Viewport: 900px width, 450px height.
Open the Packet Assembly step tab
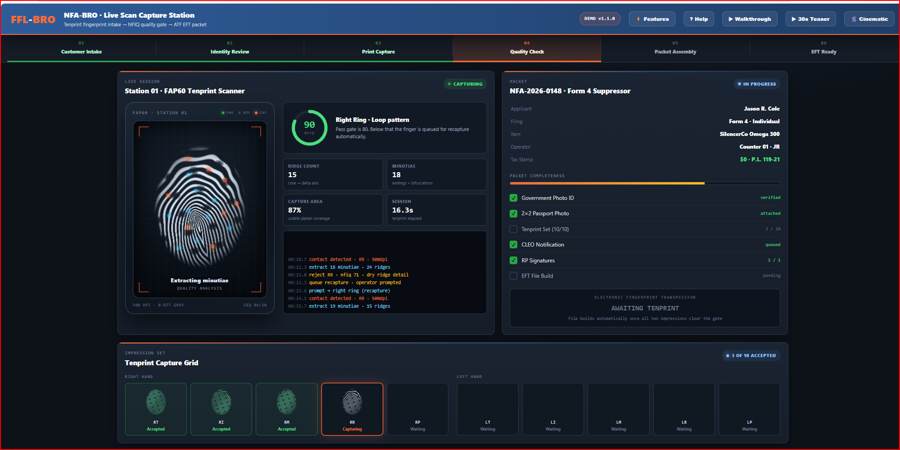[676, 48]
